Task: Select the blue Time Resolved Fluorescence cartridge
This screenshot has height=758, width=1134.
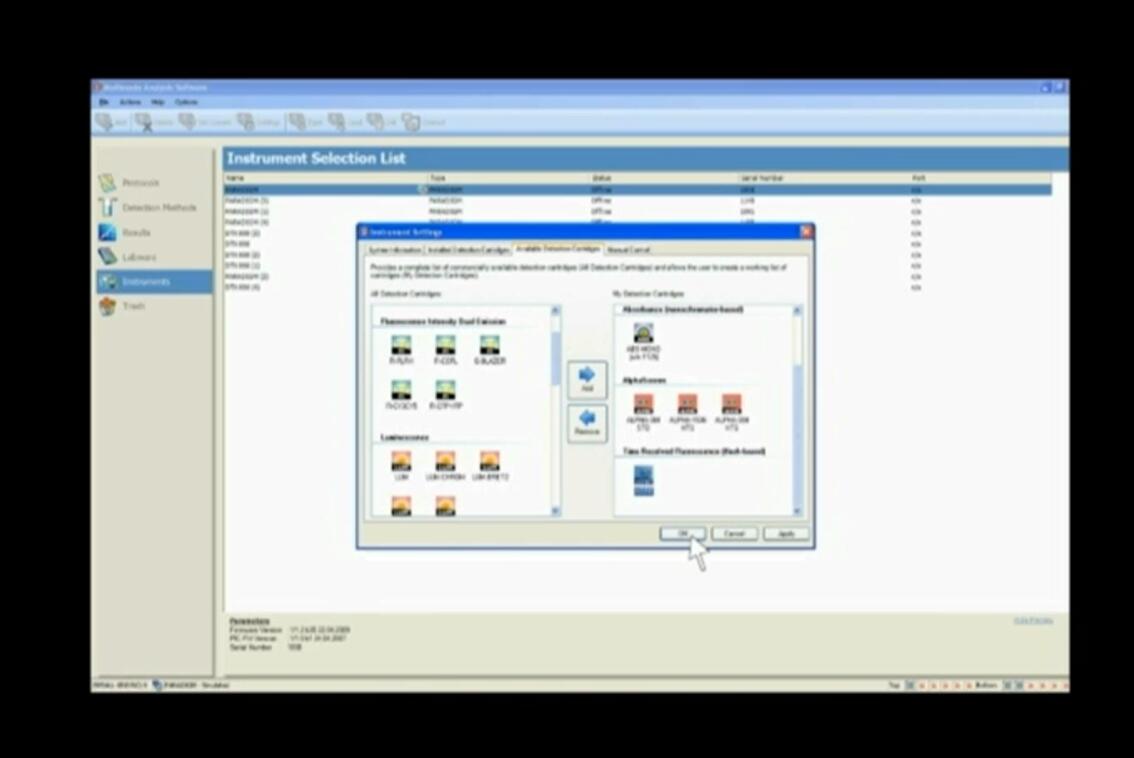Action: coord(643,481)
